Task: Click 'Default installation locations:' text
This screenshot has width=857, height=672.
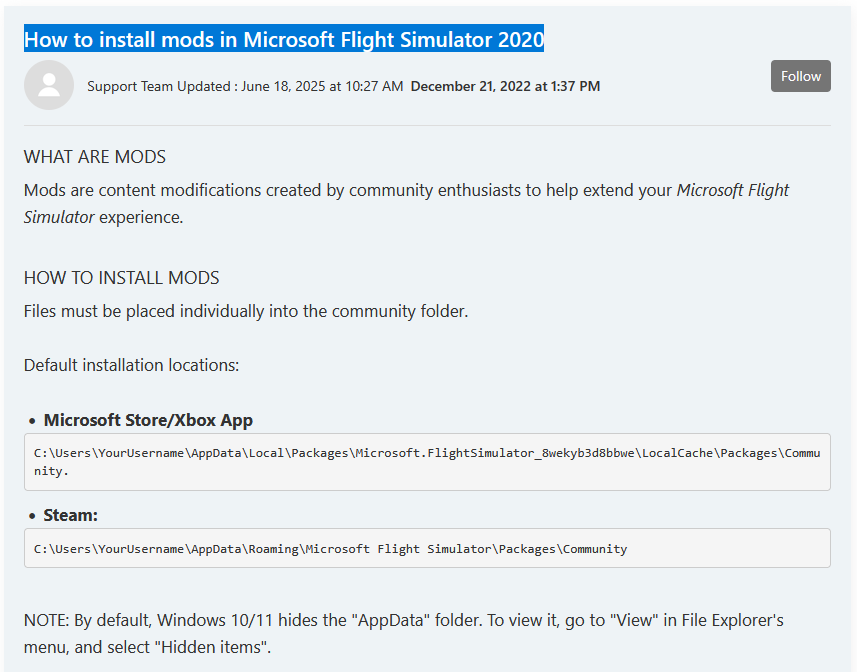Action: coord(131,365)
